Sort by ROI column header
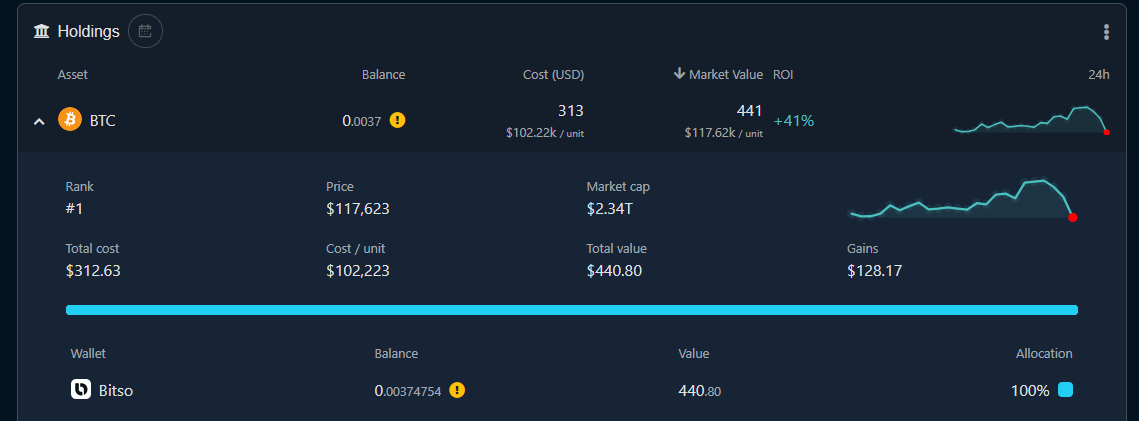Viewport: 1139px width, 421px height. (783, 74)
